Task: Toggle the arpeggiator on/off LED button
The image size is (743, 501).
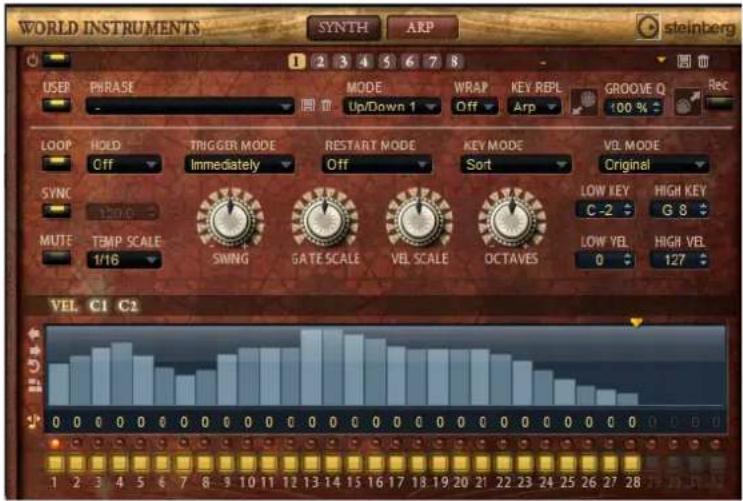Action: click(x=56, y=60)
